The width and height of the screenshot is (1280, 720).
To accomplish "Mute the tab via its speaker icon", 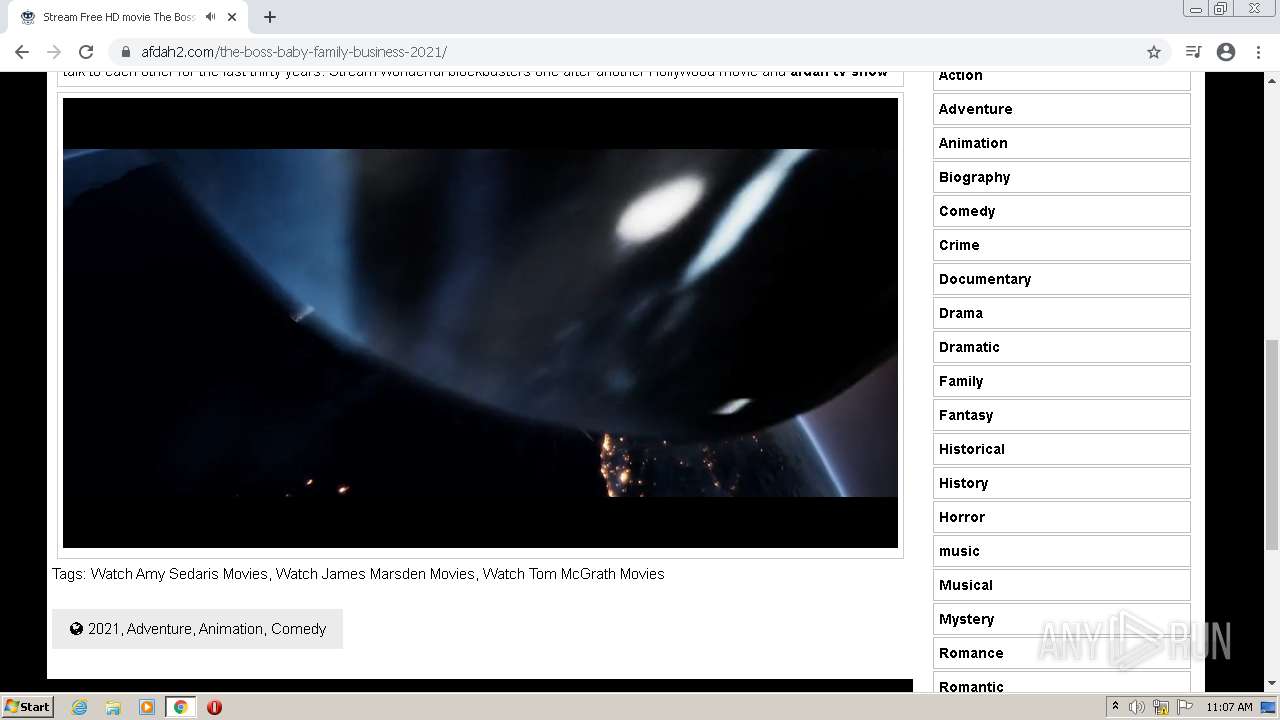I will pos(210,17).
